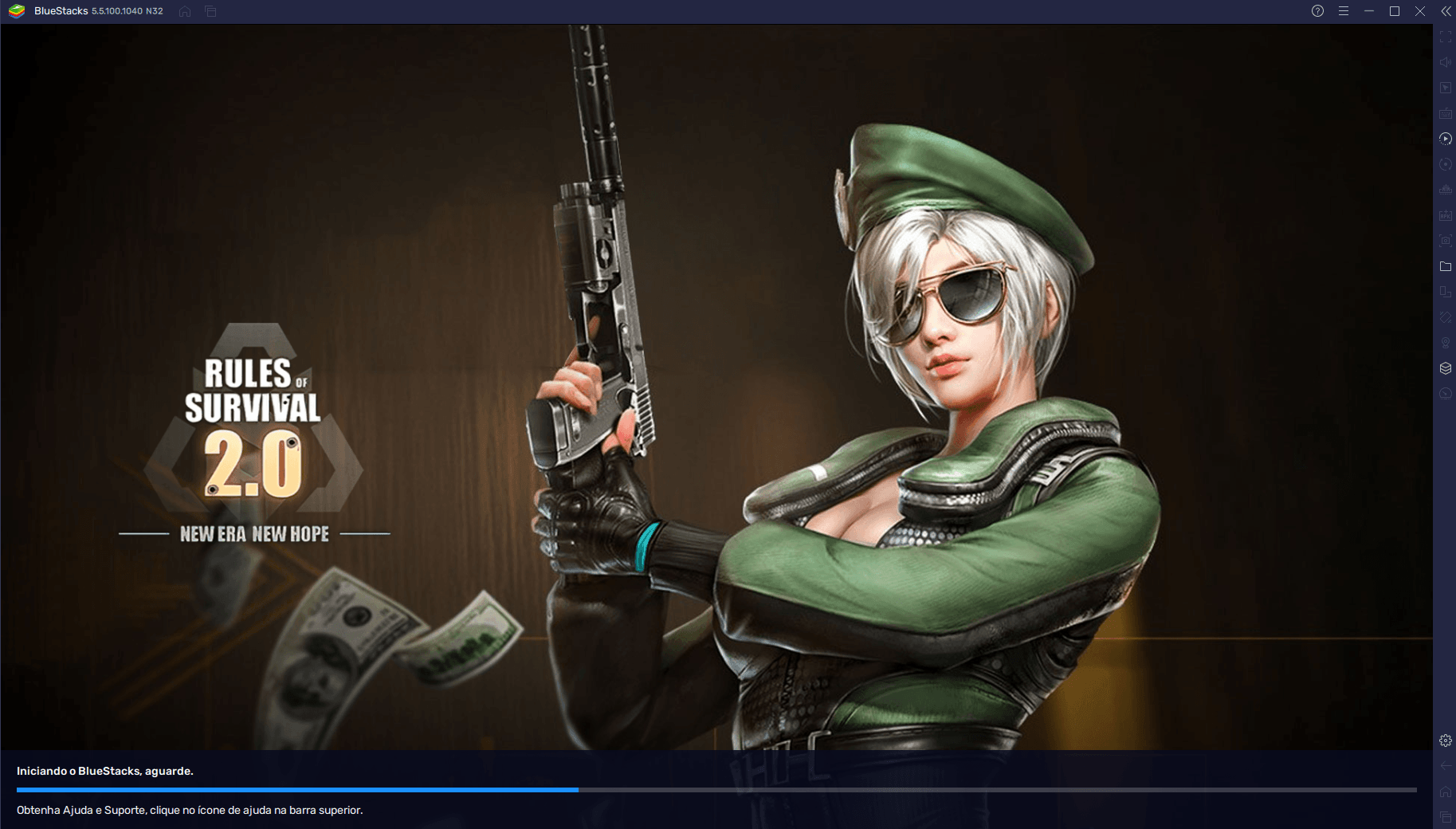Click the 'NEW ERA NEW HOPE' tagline

pyautogui.click(x=254, y=534)
